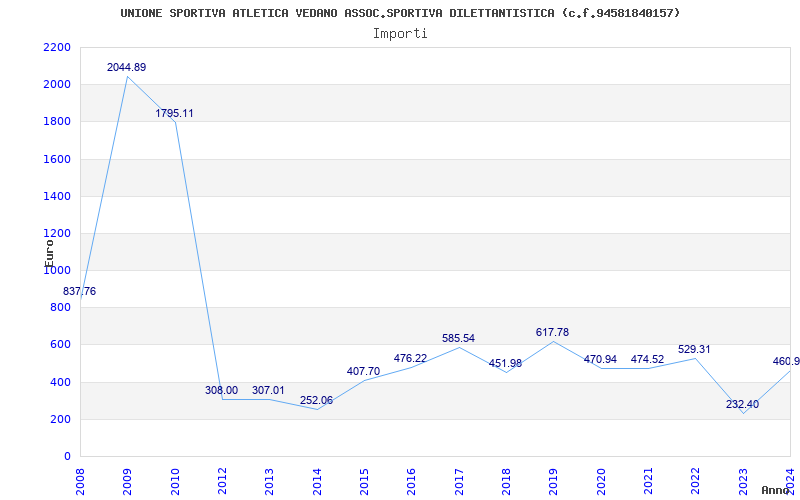Click the 308.00 data label
Image resolution: width=800 pixels, height=500 pixels.
221,390
